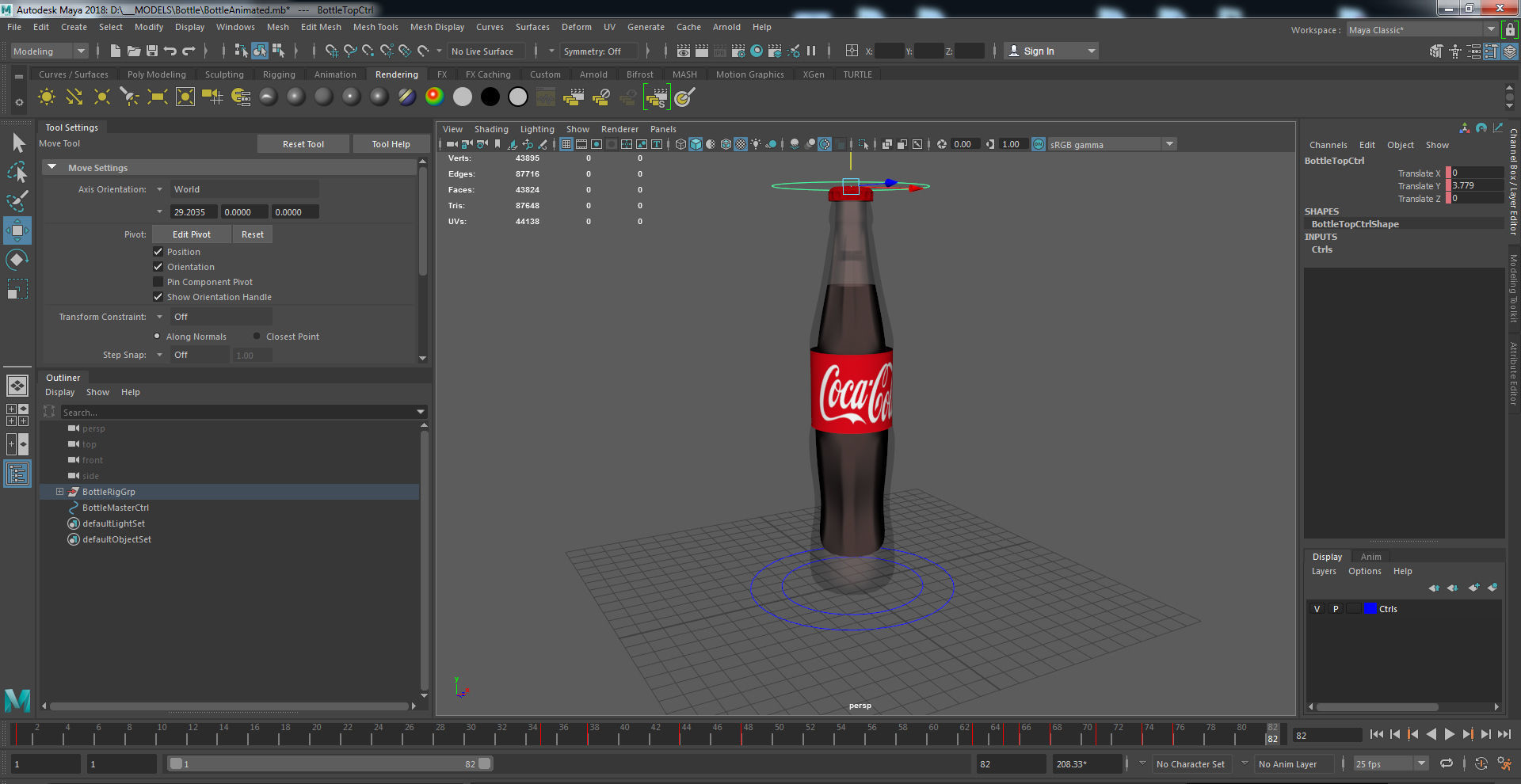Open the Deform menu

coord(577,27)
